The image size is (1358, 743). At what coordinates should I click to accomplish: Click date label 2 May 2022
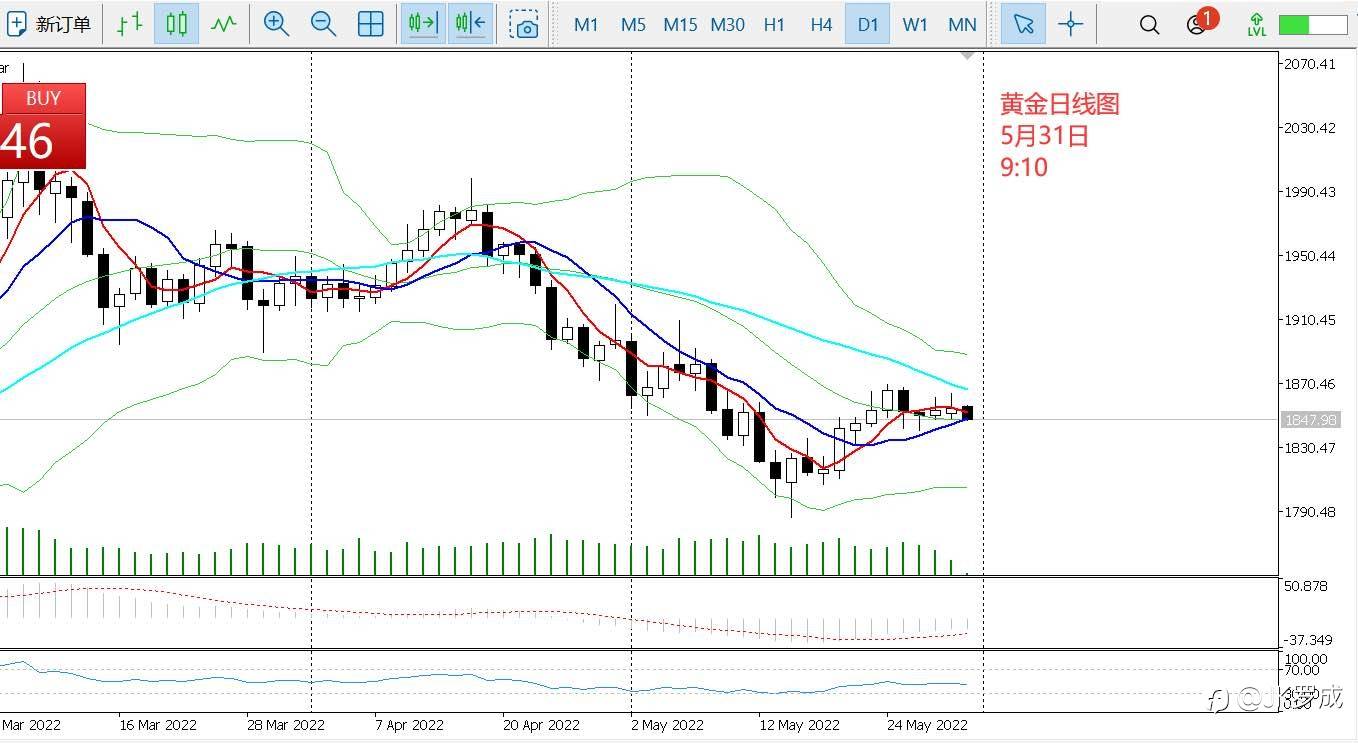[668, 725]
